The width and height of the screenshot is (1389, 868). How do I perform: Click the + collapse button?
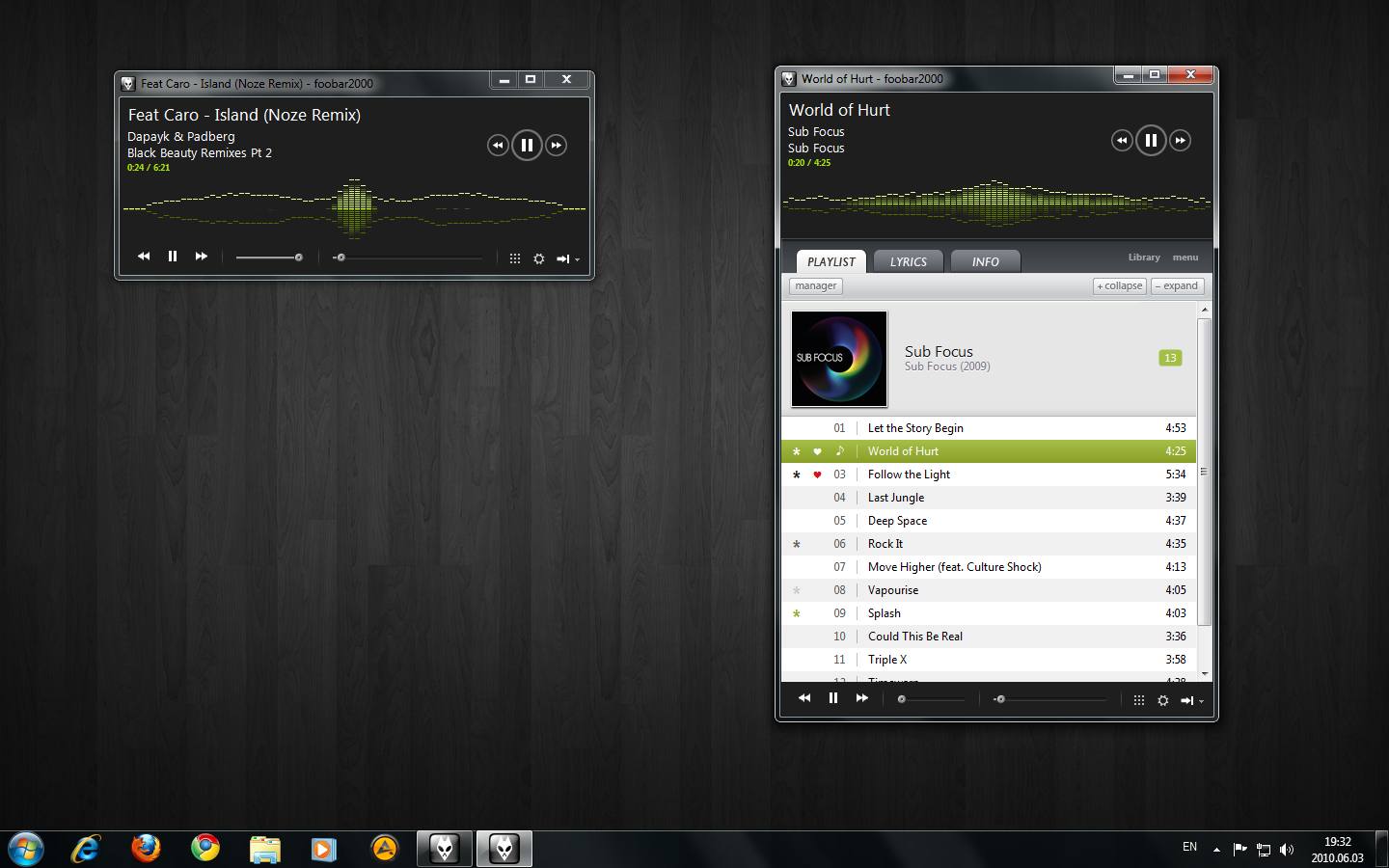1120,286
